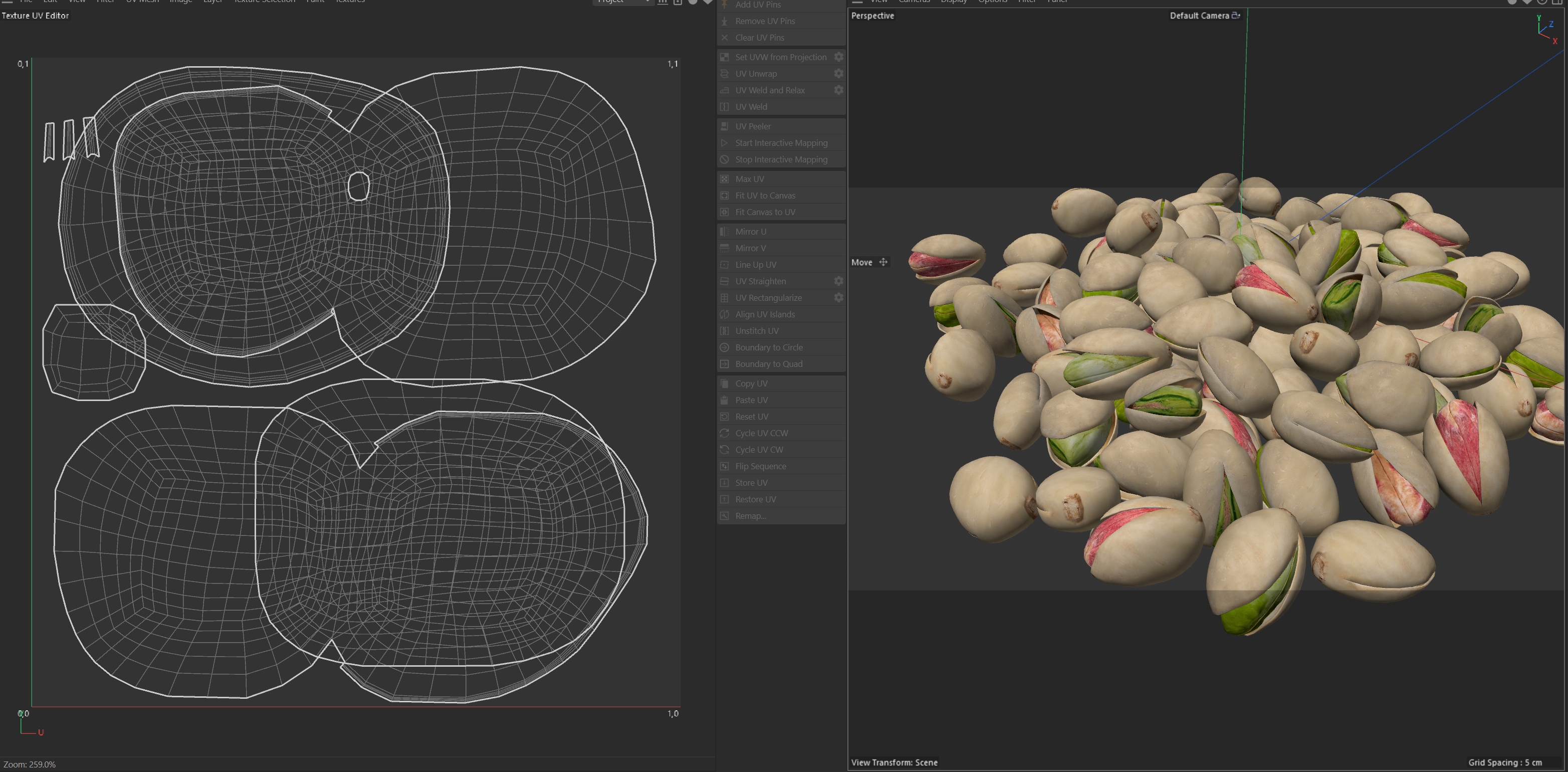Click the Unstitch UV command
Viewport: 1568px width, 772px height.
tap(757, 330)
